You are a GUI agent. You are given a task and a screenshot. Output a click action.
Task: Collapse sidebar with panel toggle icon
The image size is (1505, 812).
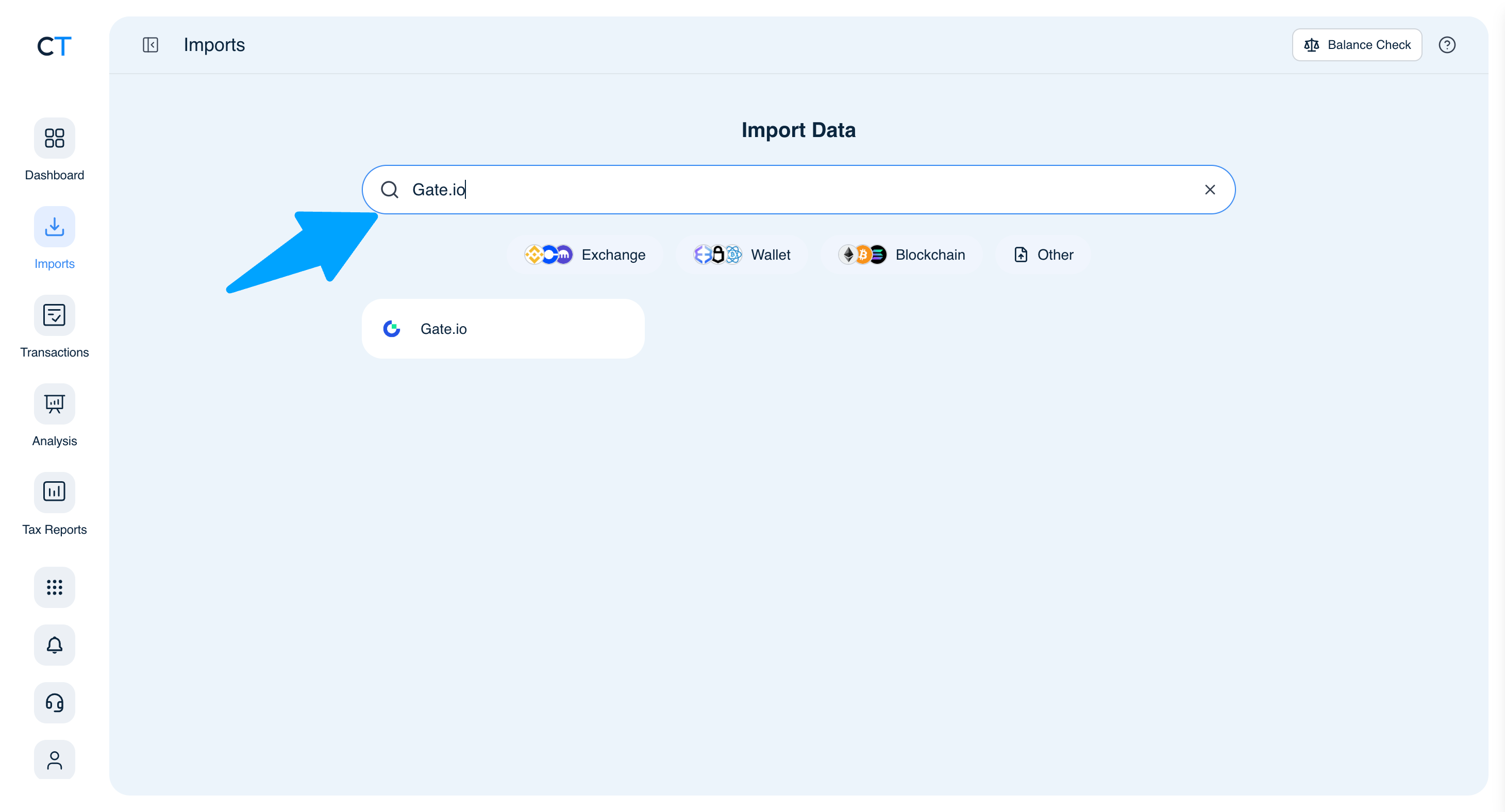150,45
